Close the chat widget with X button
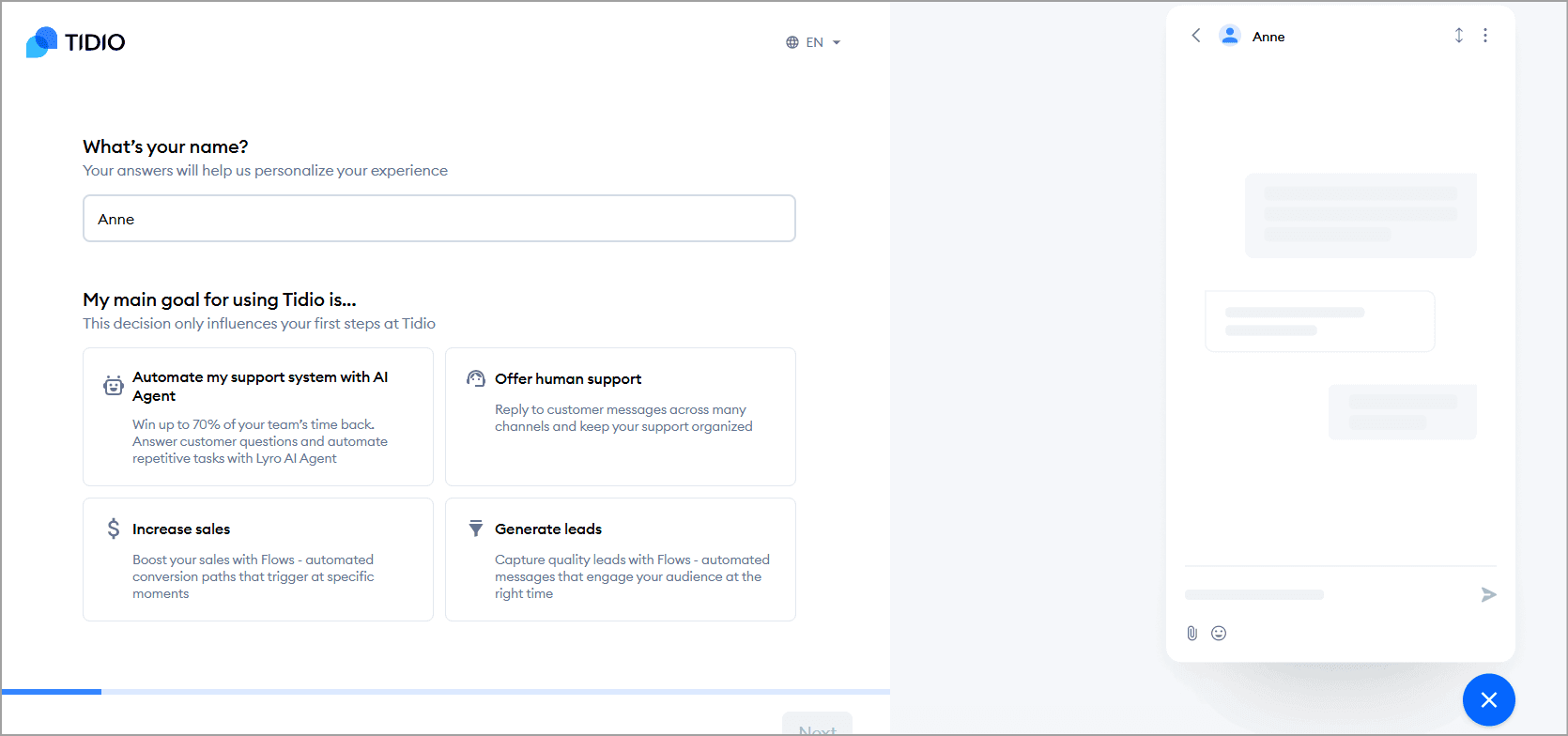The height and width of the screenshot is (736, 1568). tap(1489, 700)
